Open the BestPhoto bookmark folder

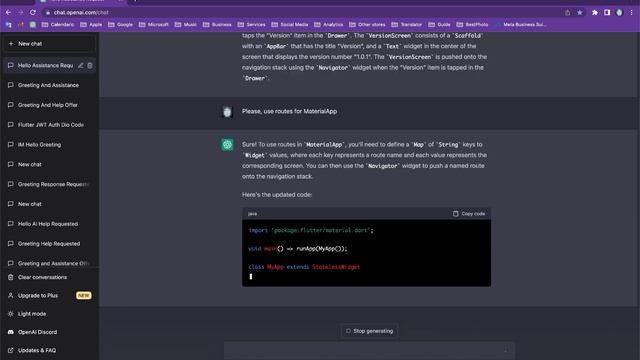[x=472, y=24]
